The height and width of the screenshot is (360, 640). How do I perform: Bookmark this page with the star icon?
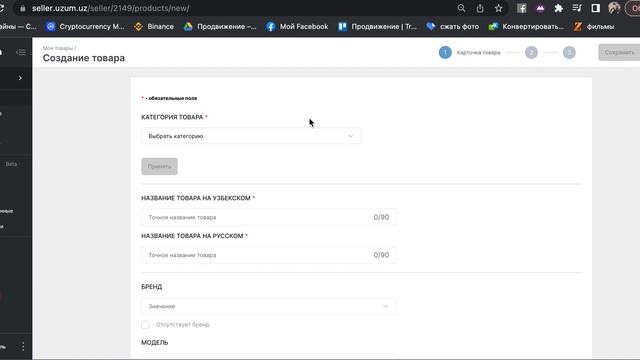tap(498, 8)
